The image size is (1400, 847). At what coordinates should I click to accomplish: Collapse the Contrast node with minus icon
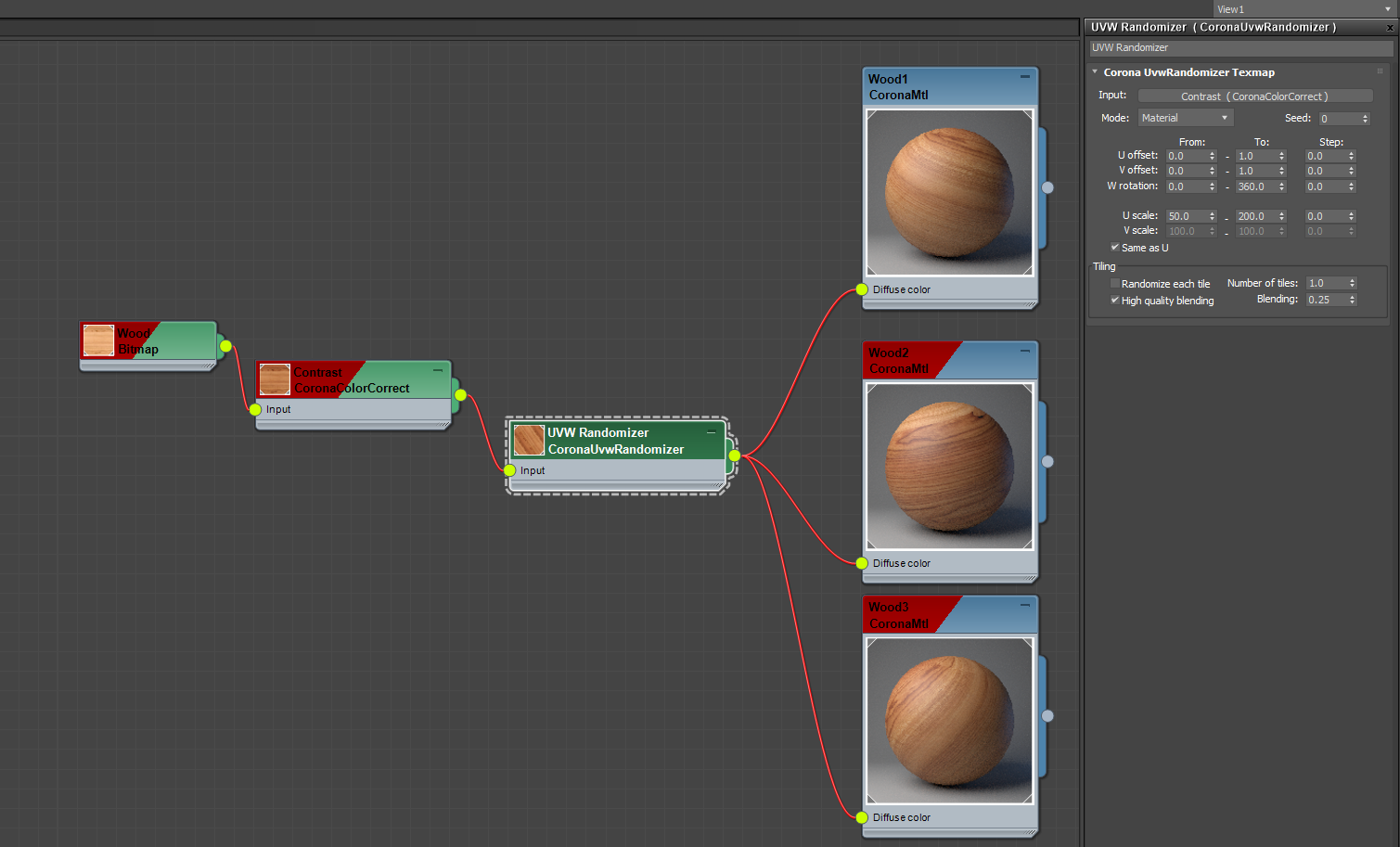click(x=437, y=370)
